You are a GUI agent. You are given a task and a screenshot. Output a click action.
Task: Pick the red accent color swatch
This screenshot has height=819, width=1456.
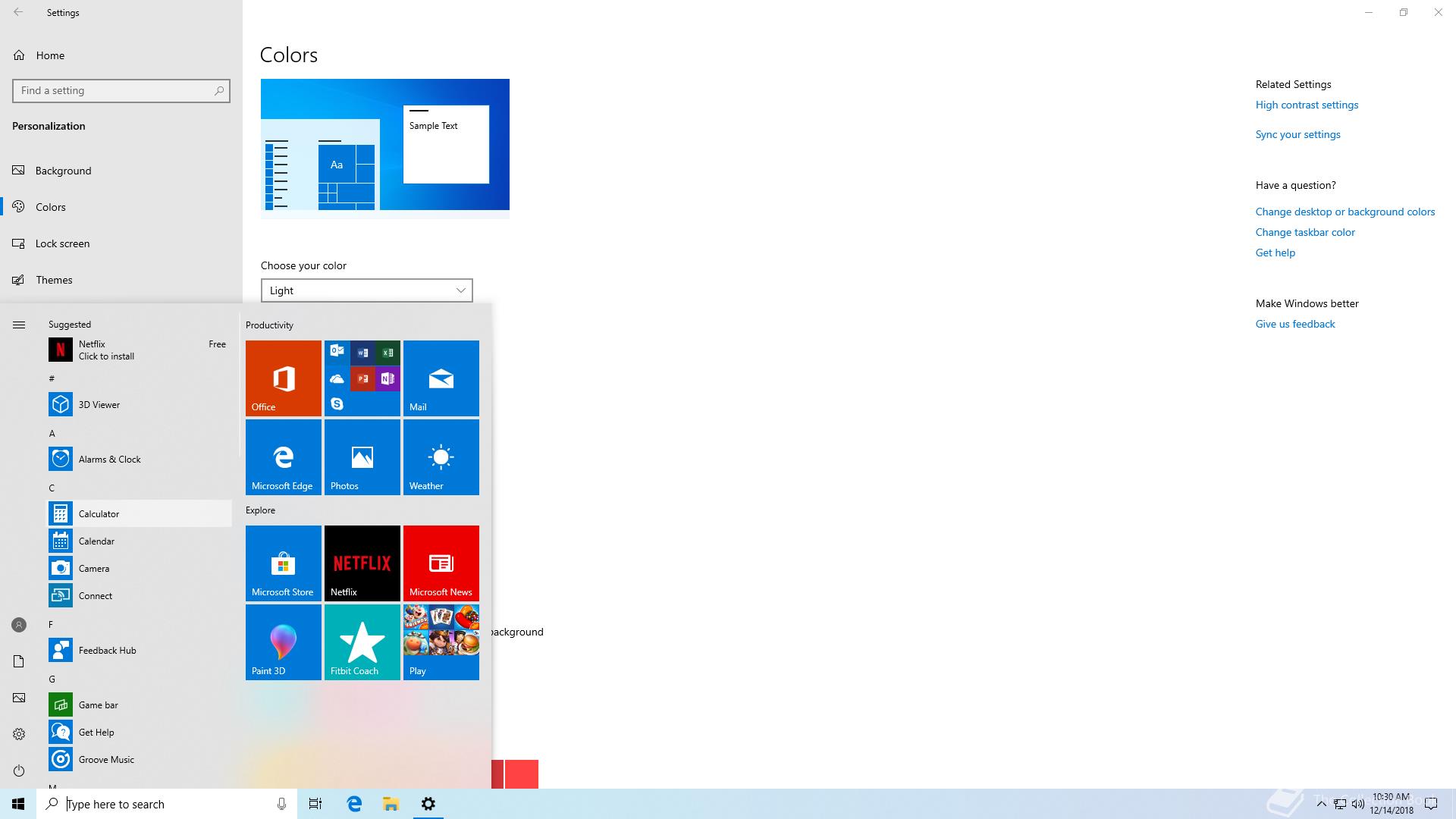coord(522,774)
